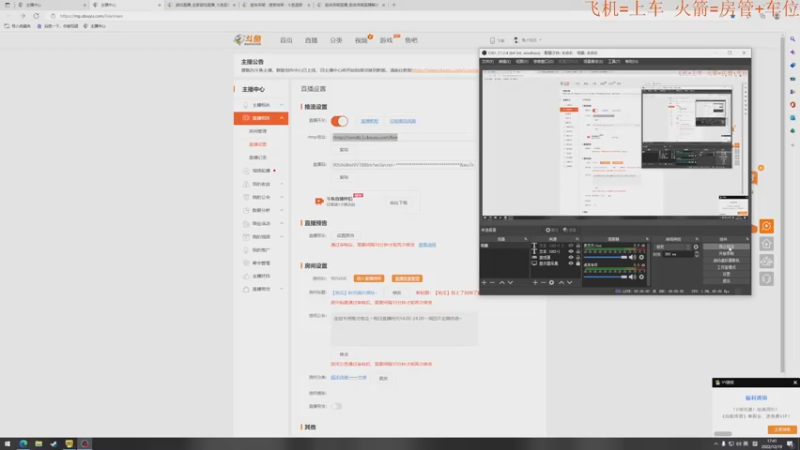Viewport: 800px width, 450px height.
Task: Toggle lock on the display capture source
Action: point(578,264)
